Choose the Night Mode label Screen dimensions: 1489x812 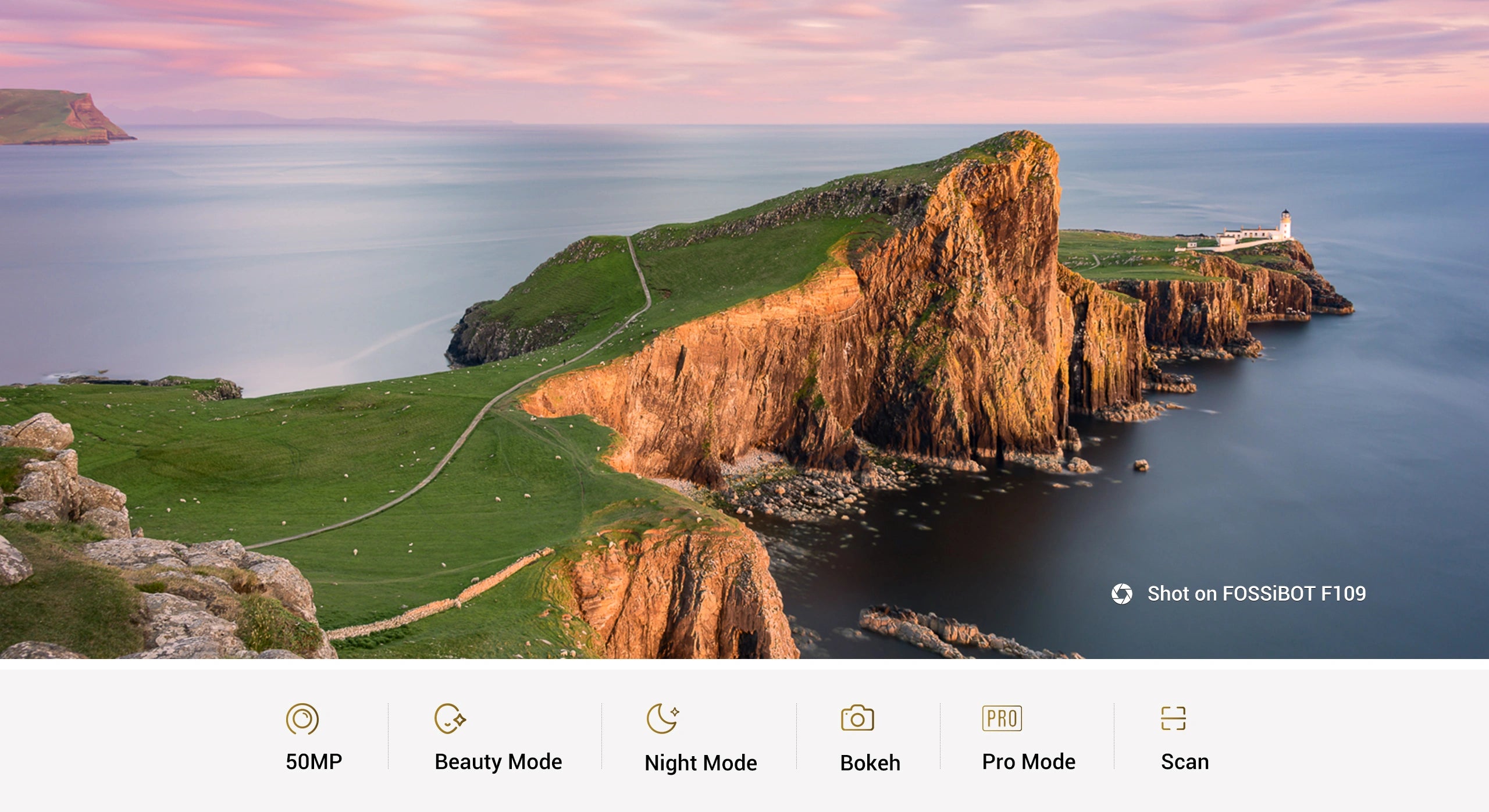(x=700, y=763)
